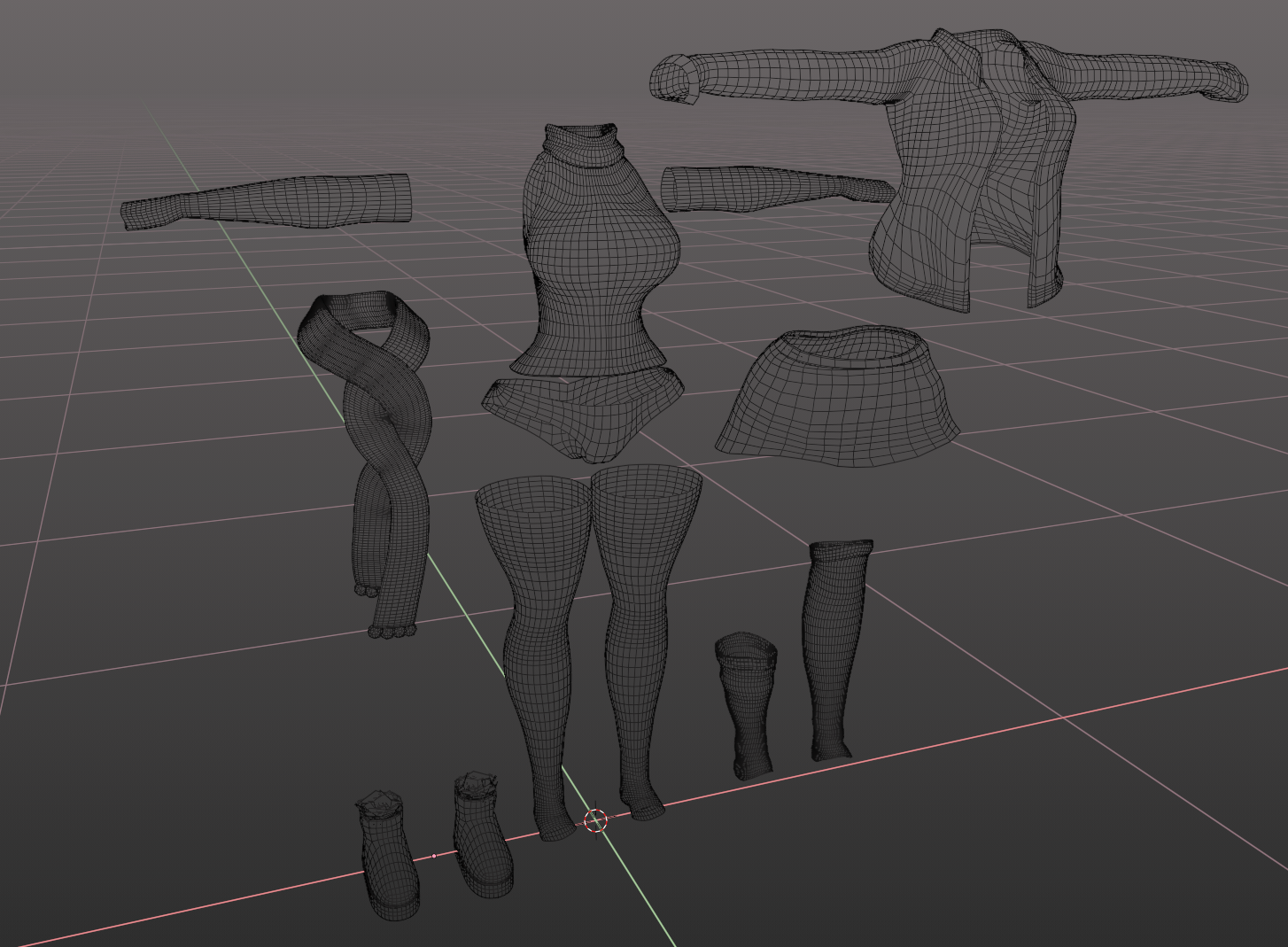Viewport: 1288px width, 947px height.
Task: Select the detached sleeve beside the scarf
Action: click(x=266, y=201)
